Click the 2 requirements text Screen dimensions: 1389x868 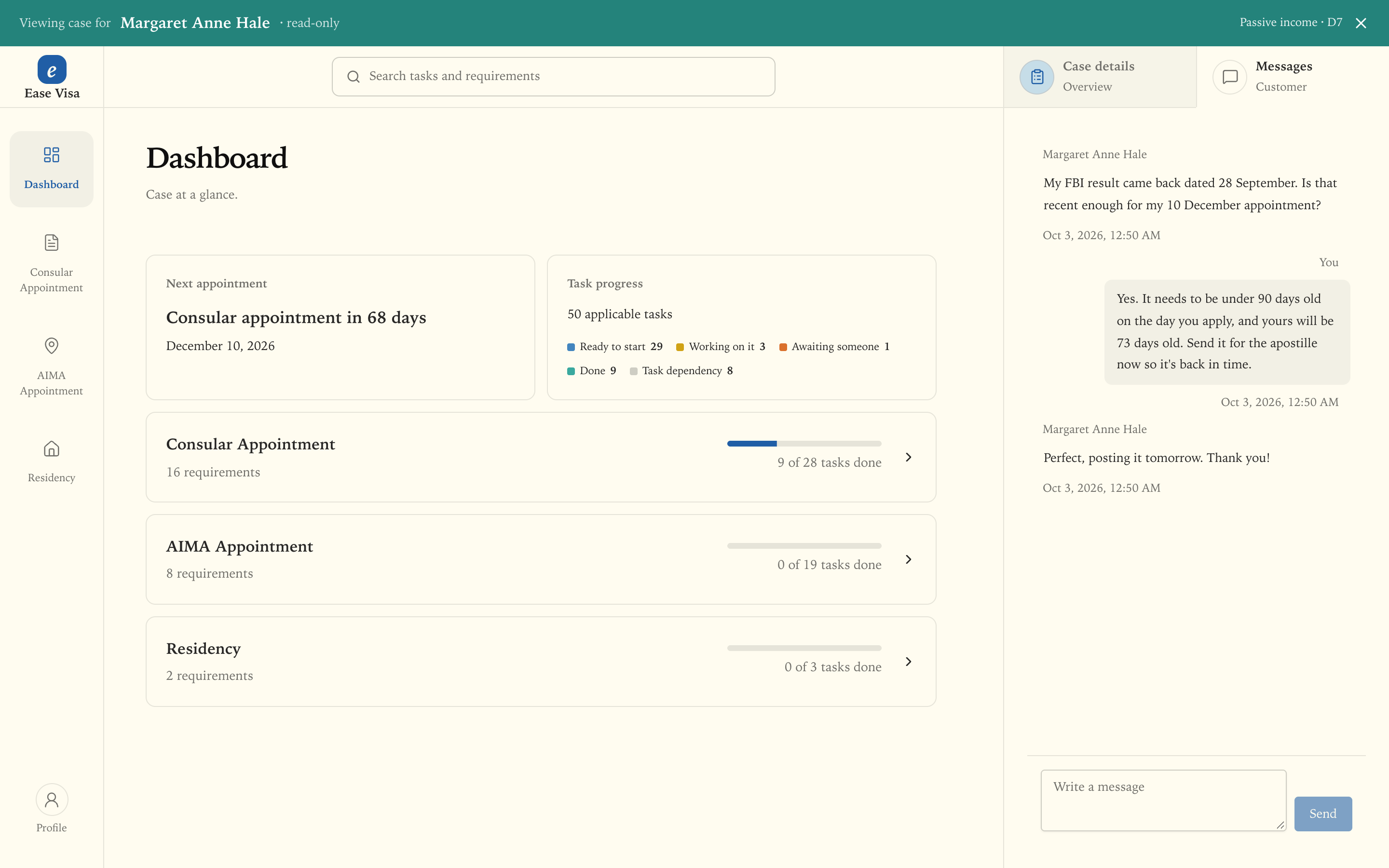(x=209, y=676)
